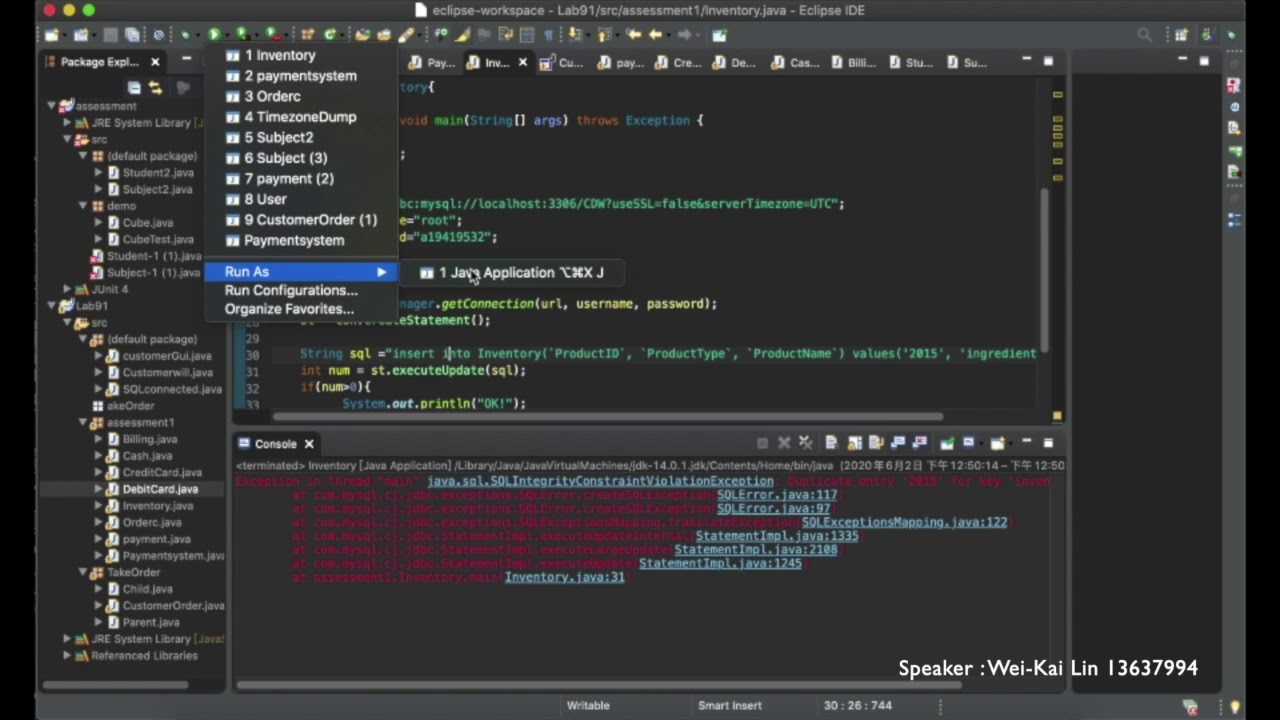Click Collapse All in Package Explorer
This screenshot has width=1280, height=720.
[x=134, y=88]
